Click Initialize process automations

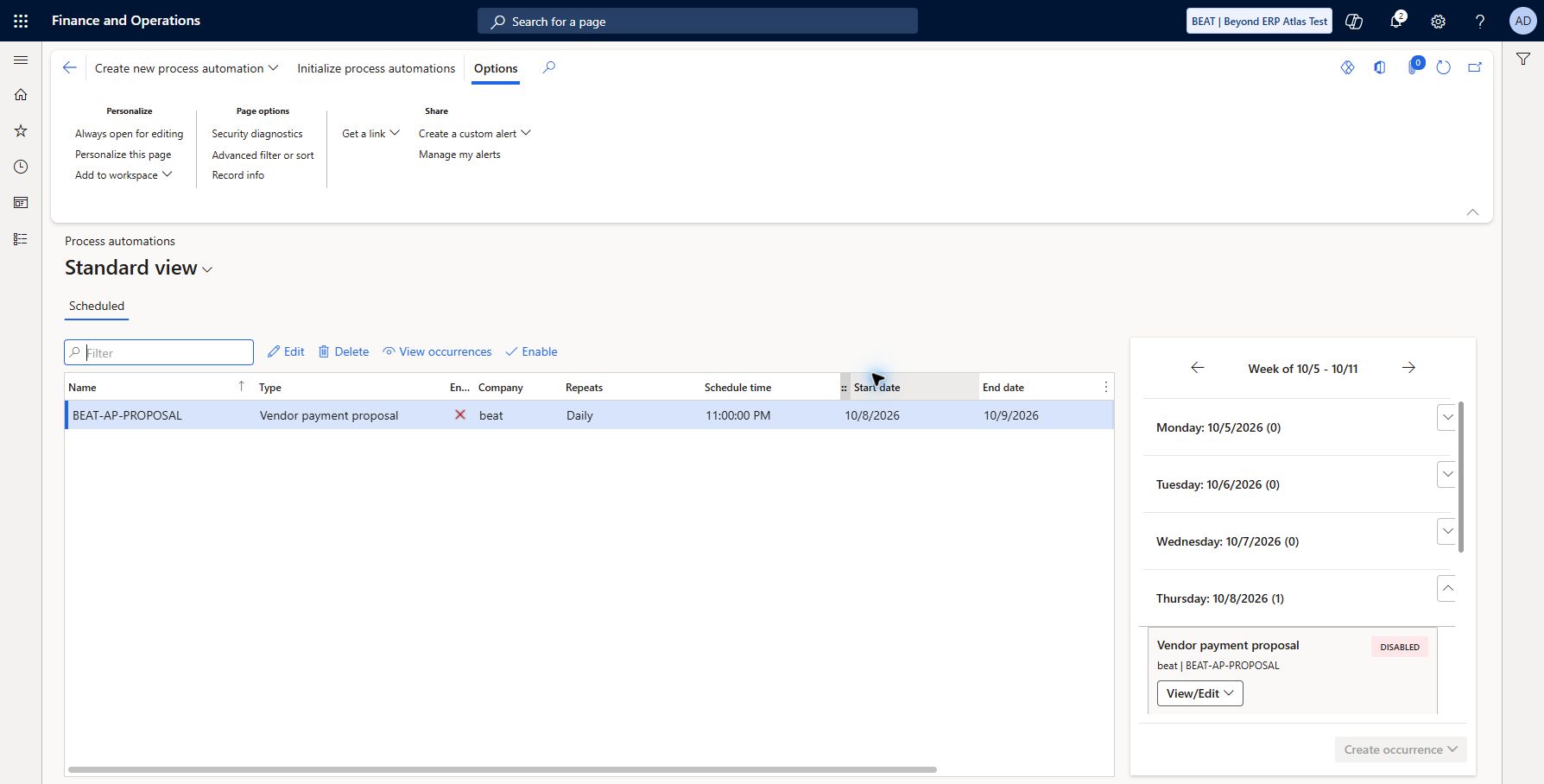377,68
